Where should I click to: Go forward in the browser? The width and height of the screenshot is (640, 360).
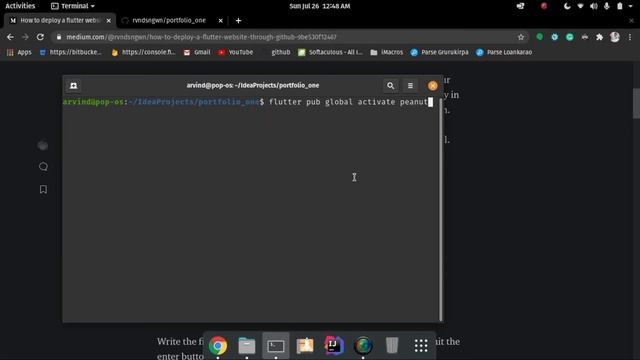[x=25, y=37]
